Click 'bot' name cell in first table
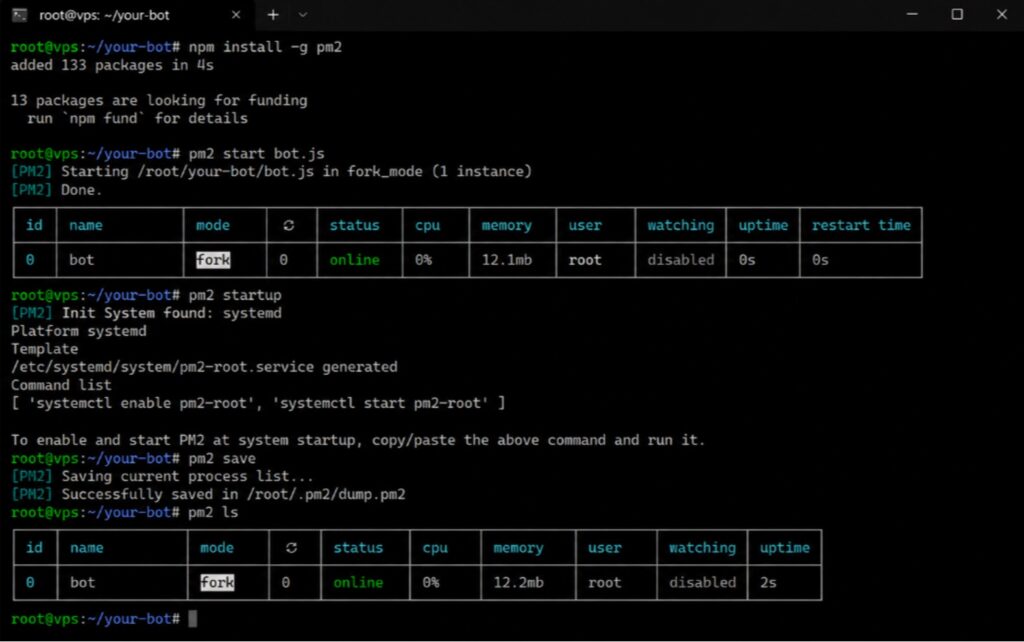The height and width of the screenshot is (642, 1024). 82,260
